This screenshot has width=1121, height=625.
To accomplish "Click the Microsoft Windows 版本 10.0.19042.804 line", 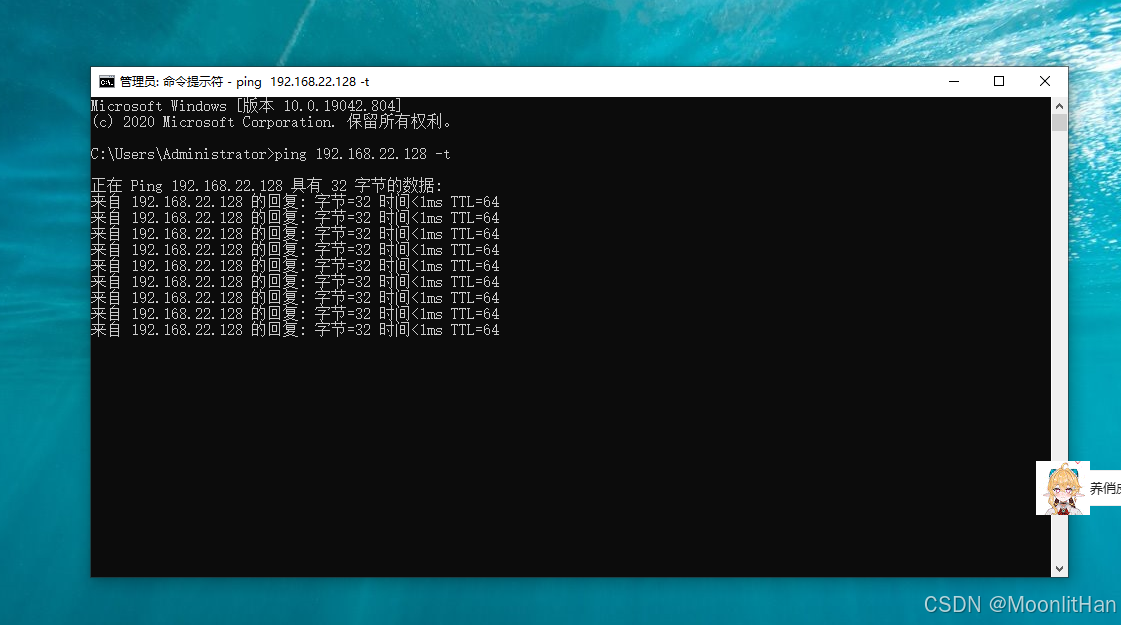I will click(x=243, y=105).
